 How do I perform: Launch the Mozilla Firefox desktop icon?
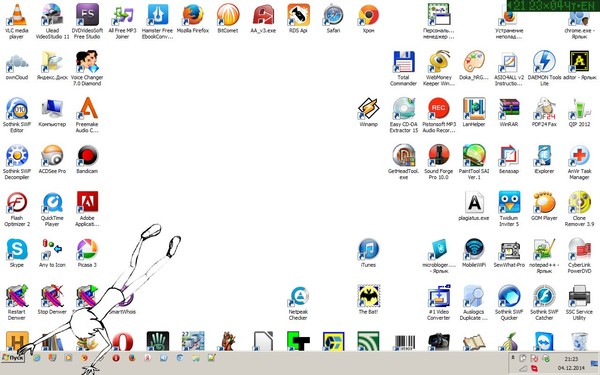point(193,18)
